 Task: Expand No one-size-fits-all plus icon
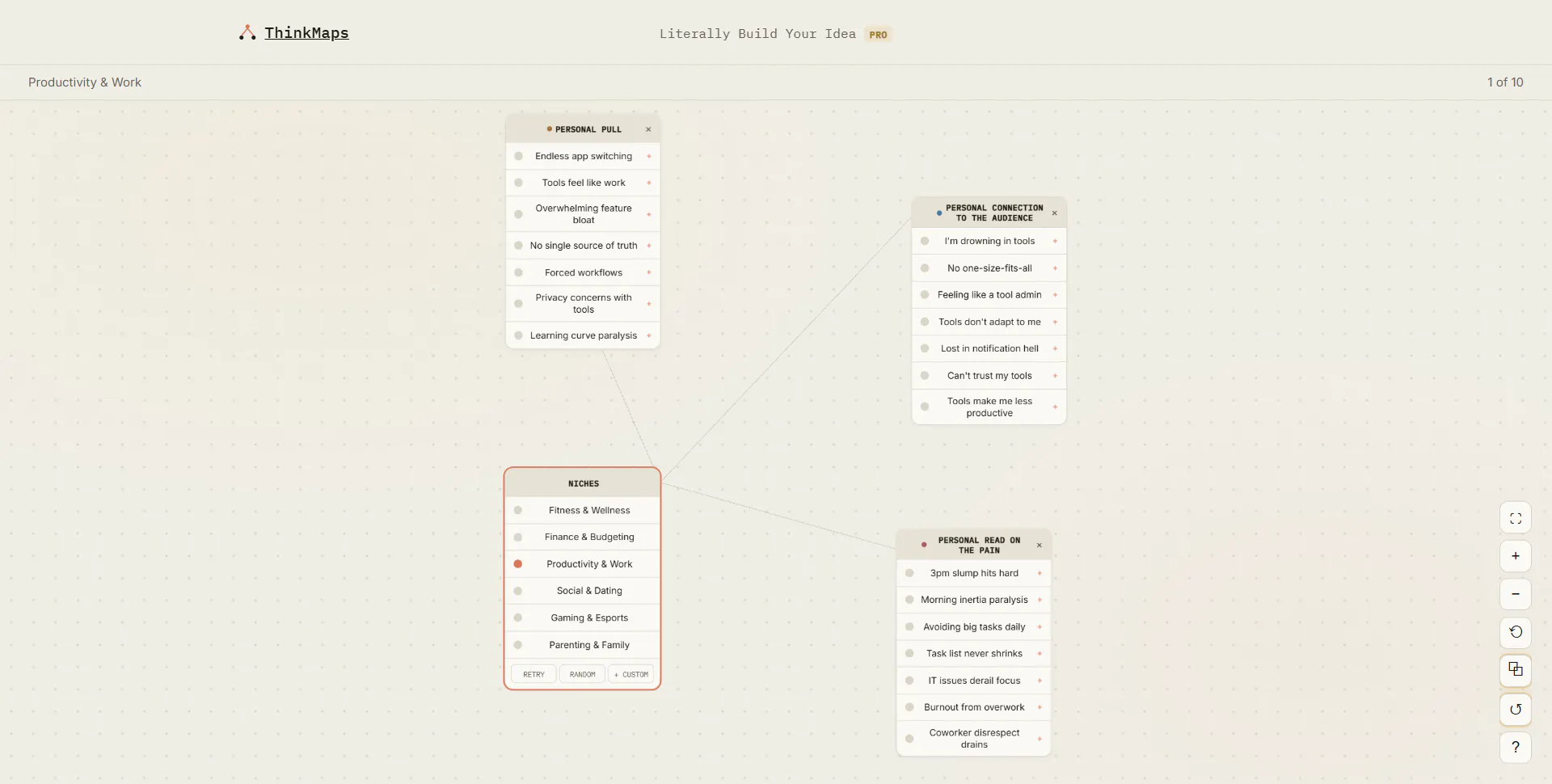(x=1055, y=268)
